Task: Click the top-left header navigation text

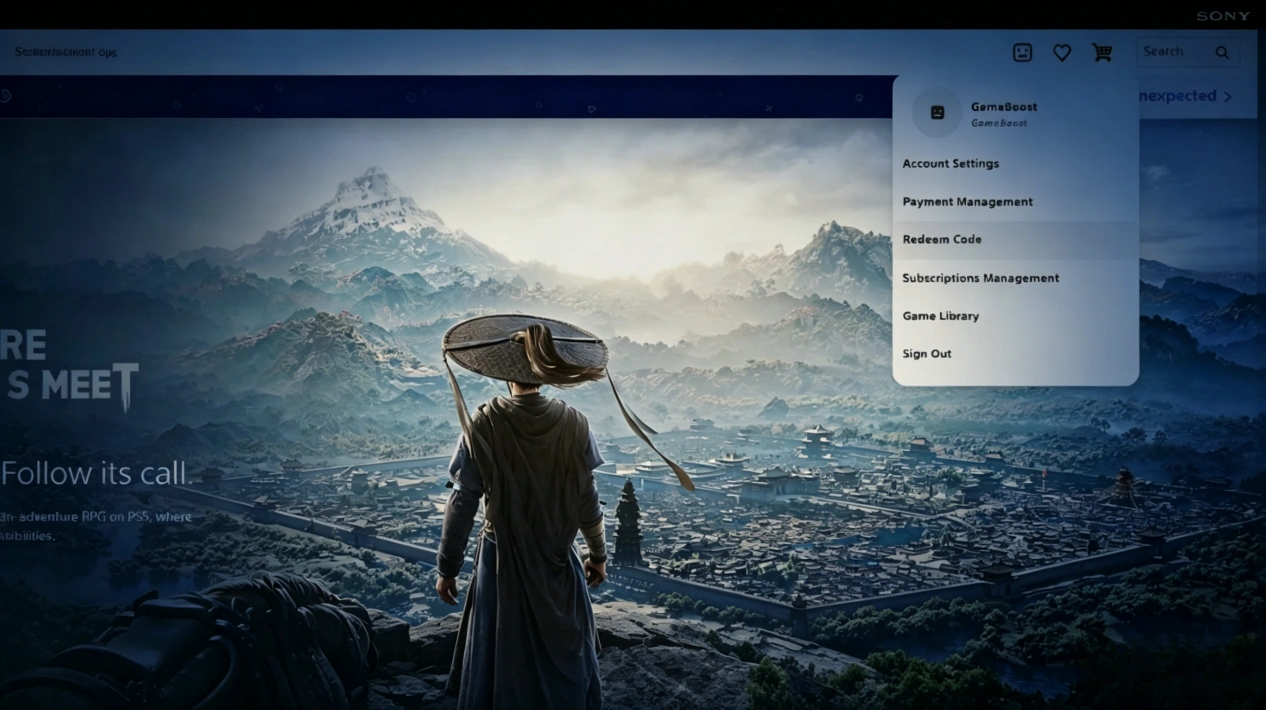Action: coord(66,52)
